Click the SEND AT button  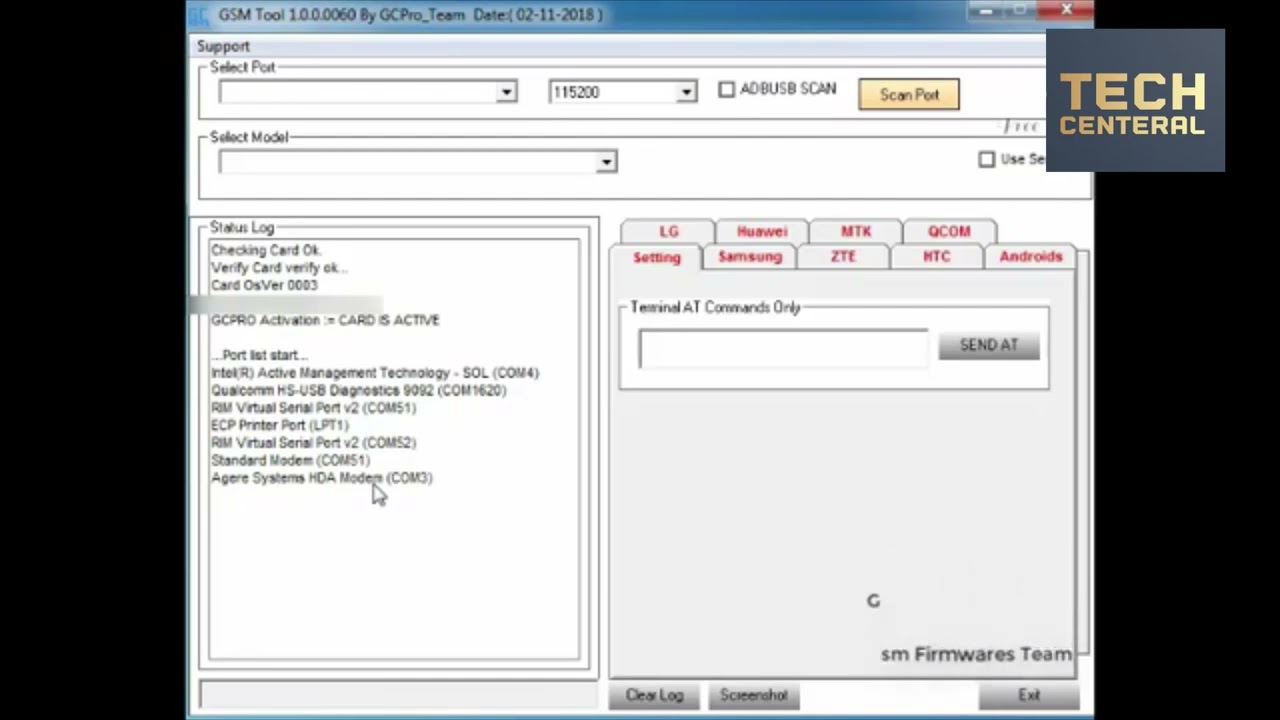989,345
